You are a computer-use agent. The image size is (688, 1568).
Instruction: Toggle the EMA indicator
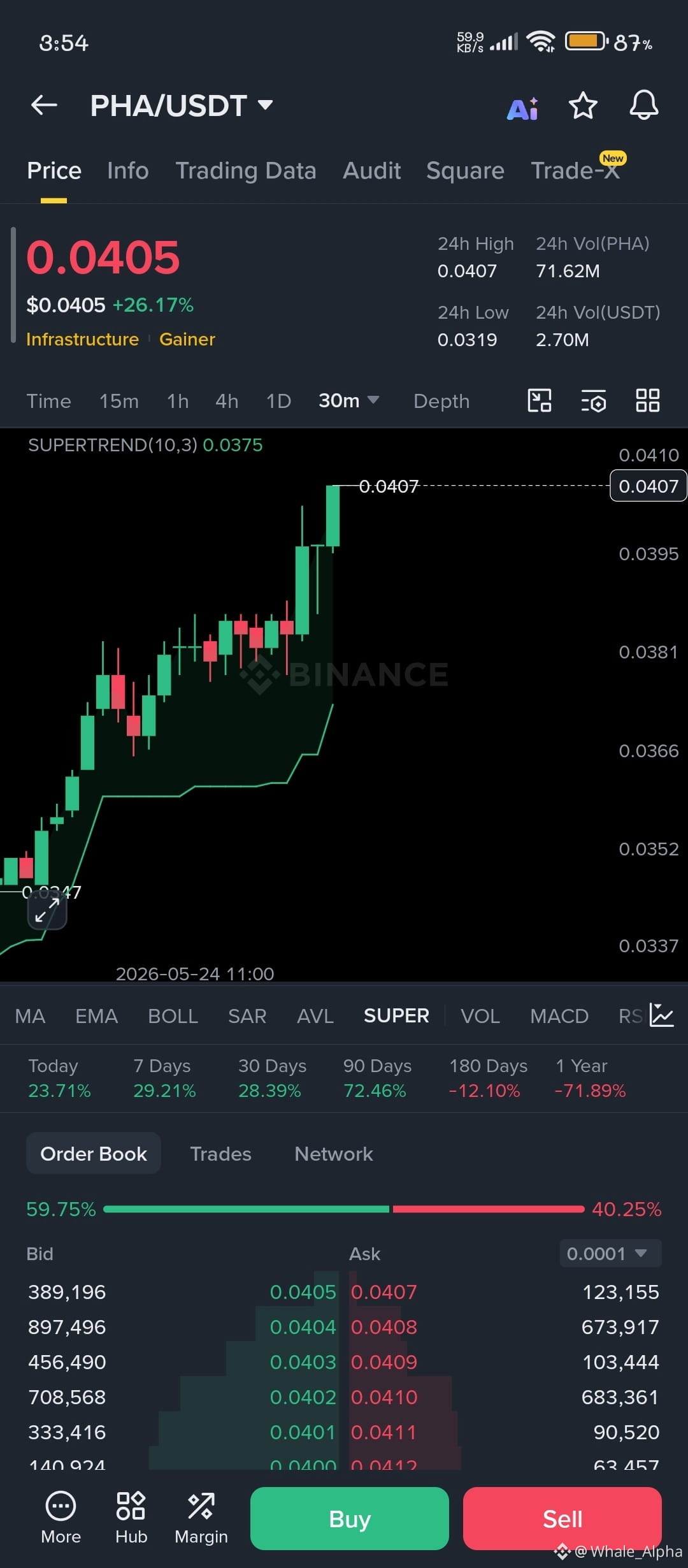96,1016
